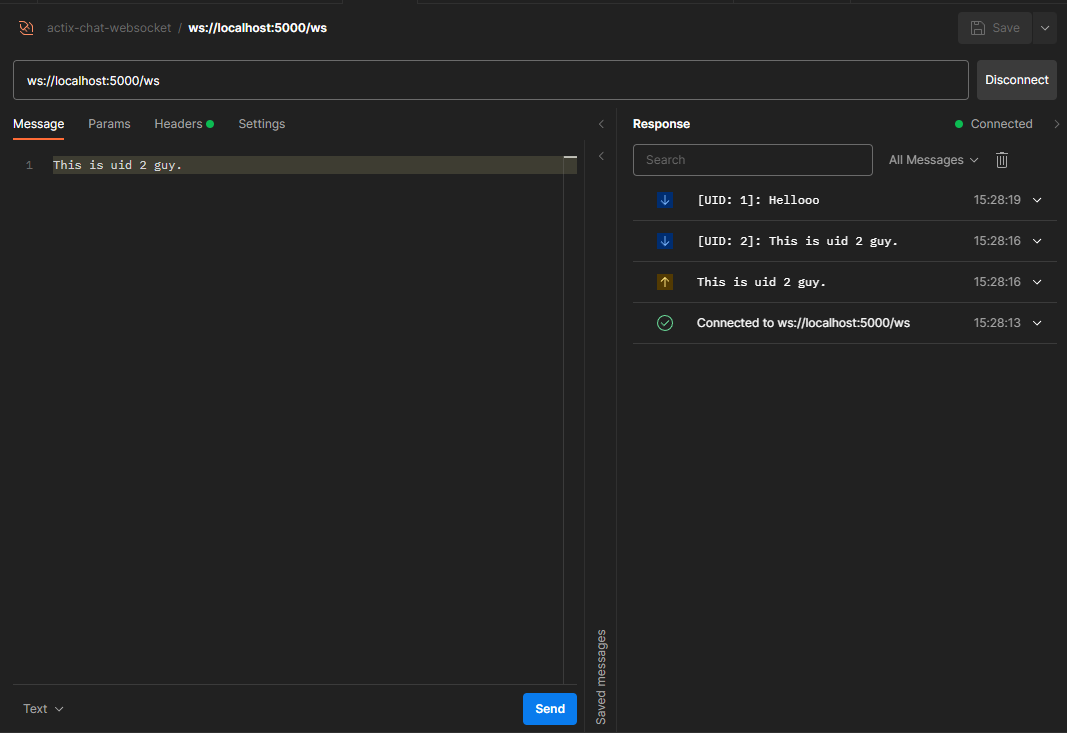Collapse the message editor using left chevron
Viewport: 1067px width, 733px height.
pyautogui.click(x=601, y=124)
